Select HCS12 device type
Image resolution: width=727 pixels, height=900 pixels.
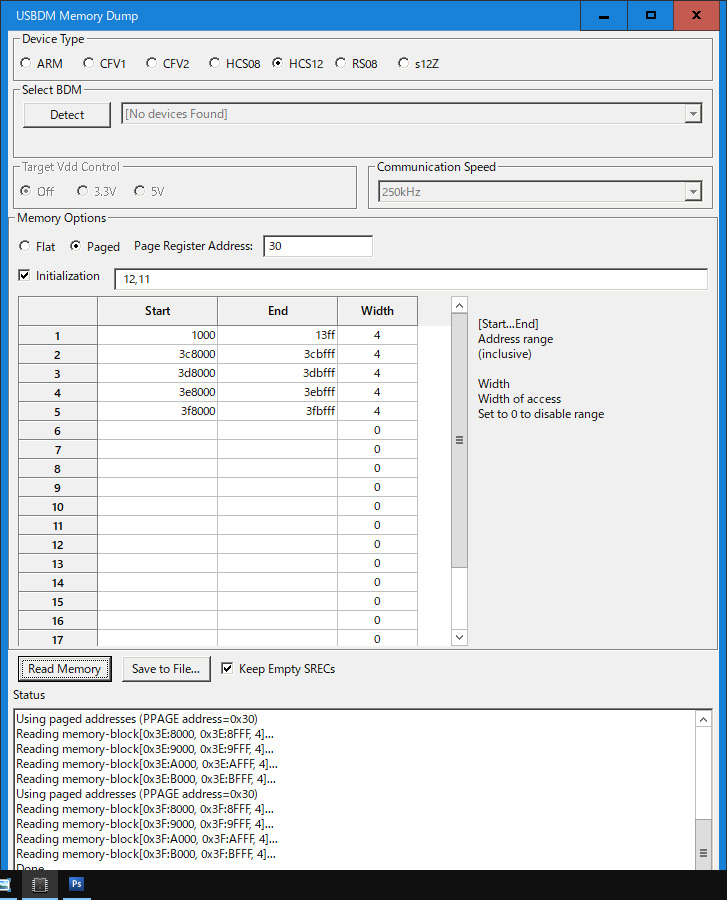pyautogui.click(x=298, y=64)
